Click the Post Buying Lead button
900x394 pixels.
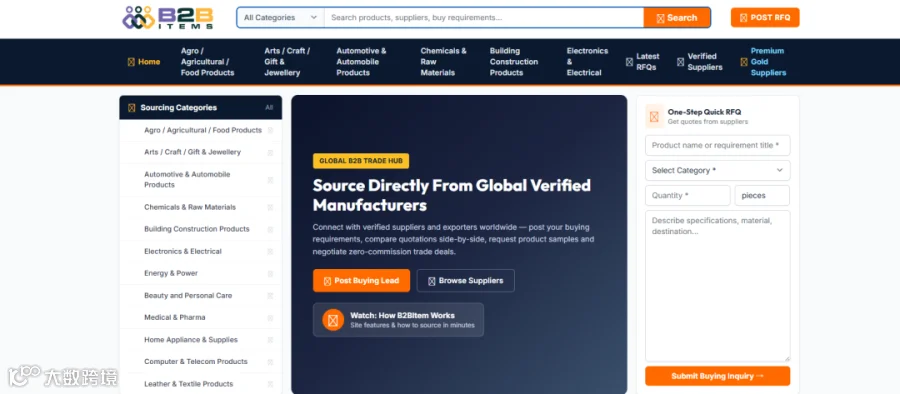point(362,281)
